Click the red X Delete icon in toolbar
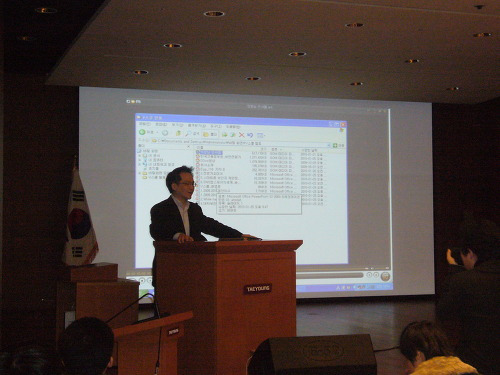This screenshot has width=500, height=375. (241, 135)
